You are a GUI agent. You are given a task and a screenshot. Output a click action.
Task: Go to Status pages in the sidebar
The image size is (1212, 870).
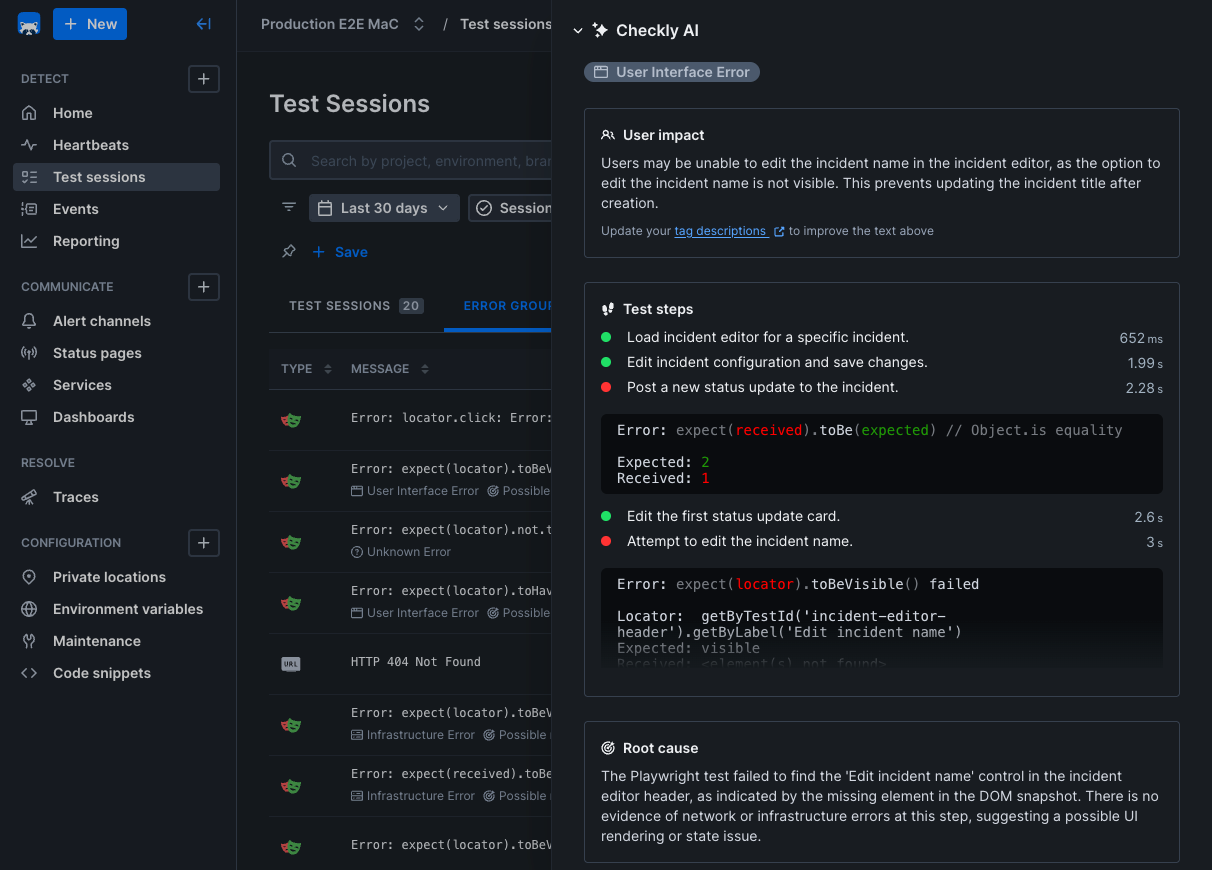click(97, 353)
